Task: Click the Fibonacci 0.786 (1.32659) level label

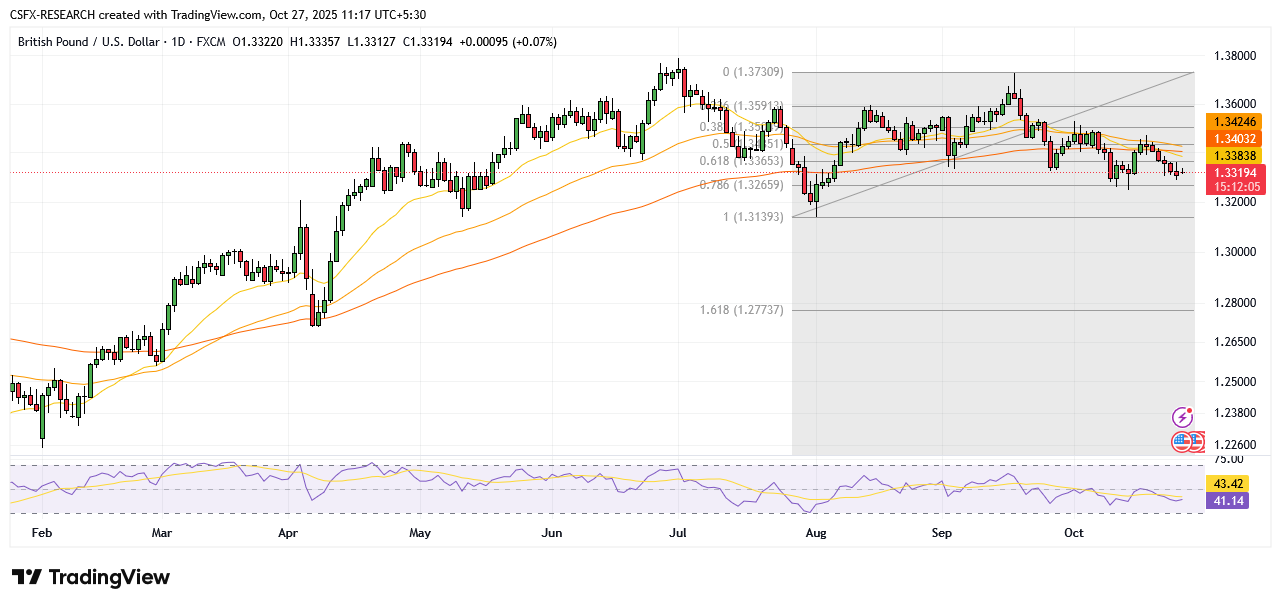Action: coord(742,185)
